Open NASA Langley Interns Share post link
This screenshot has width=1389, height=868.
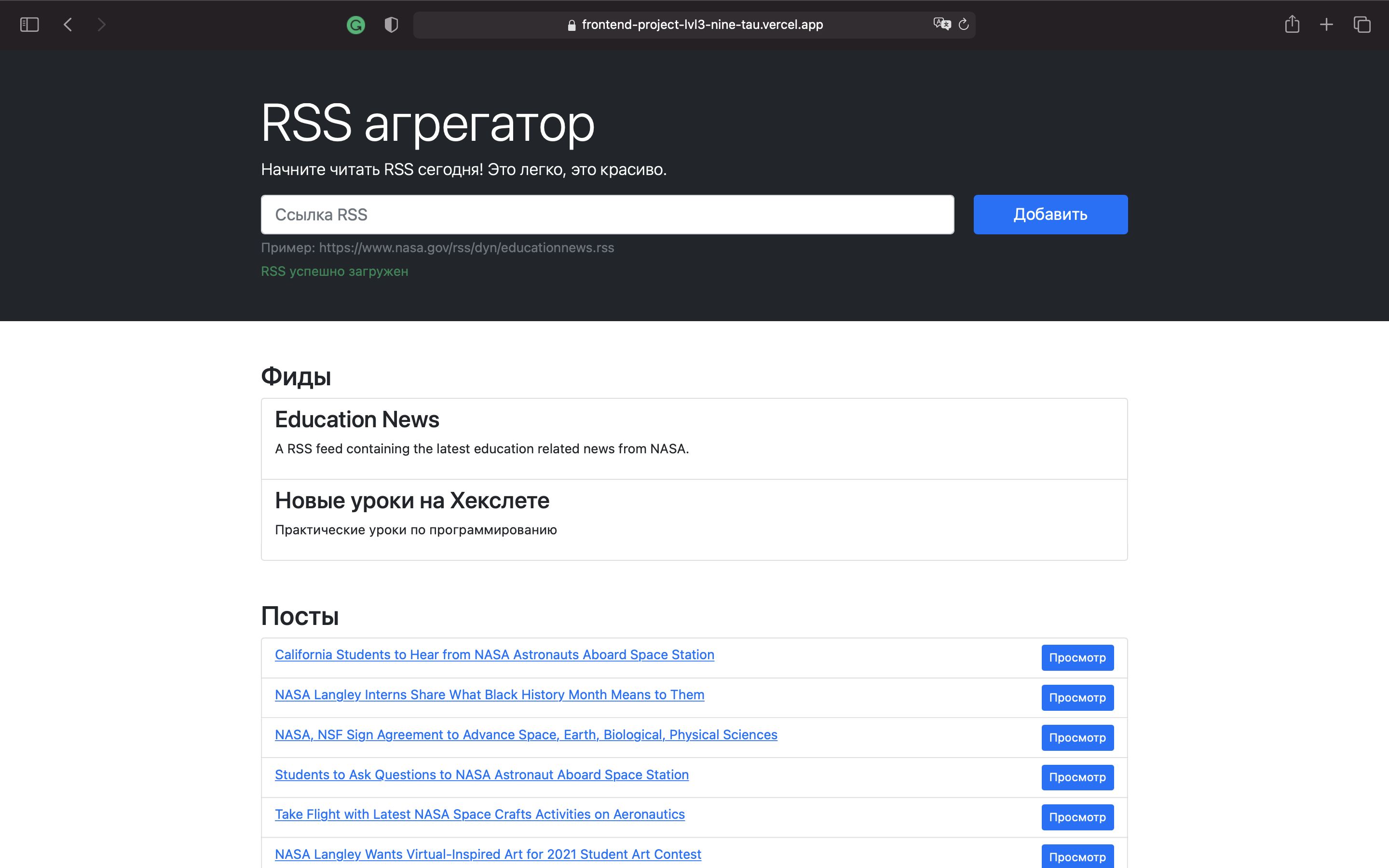pos(490,694)
